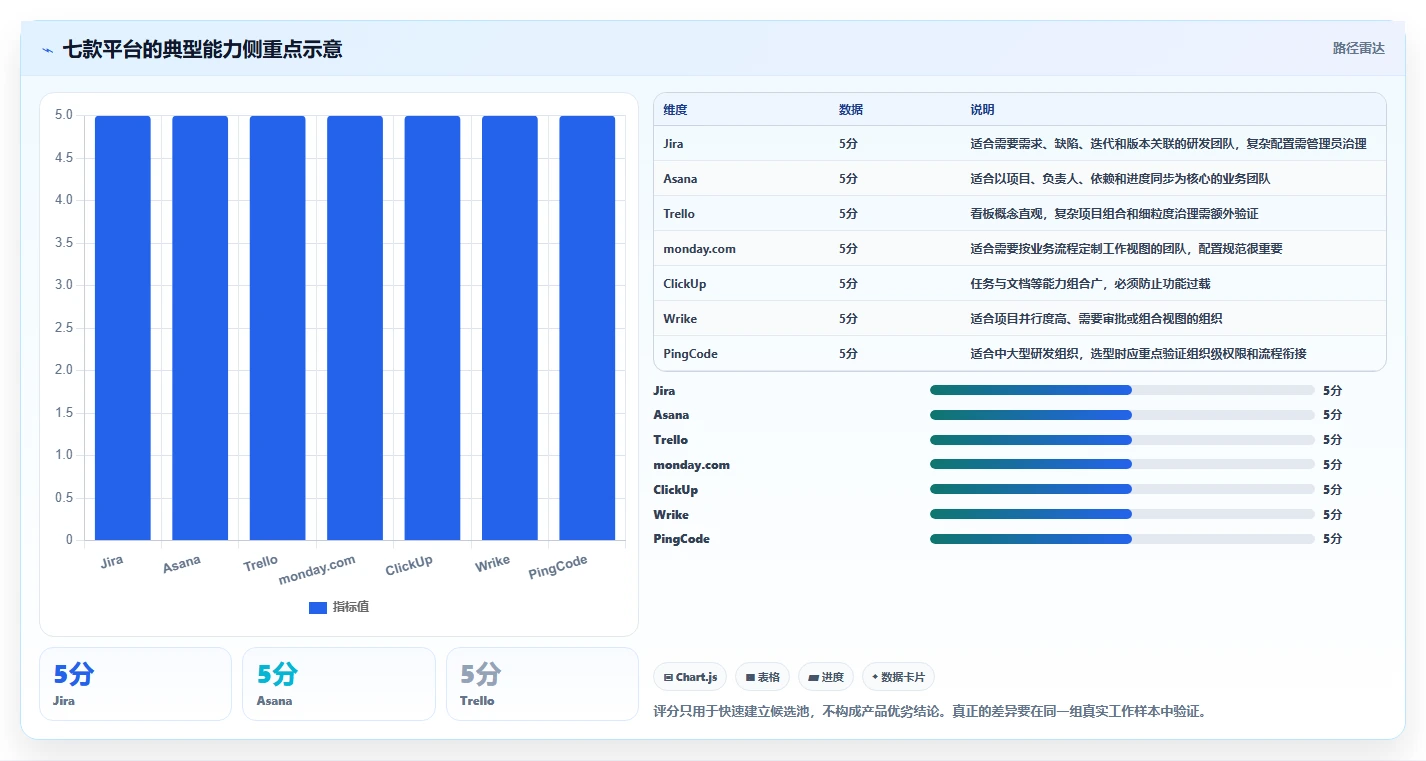This screenshot has height=761, width=1426.
Task: Click the 路径雷达 label in the header
Action: [x=1358, y=48]
